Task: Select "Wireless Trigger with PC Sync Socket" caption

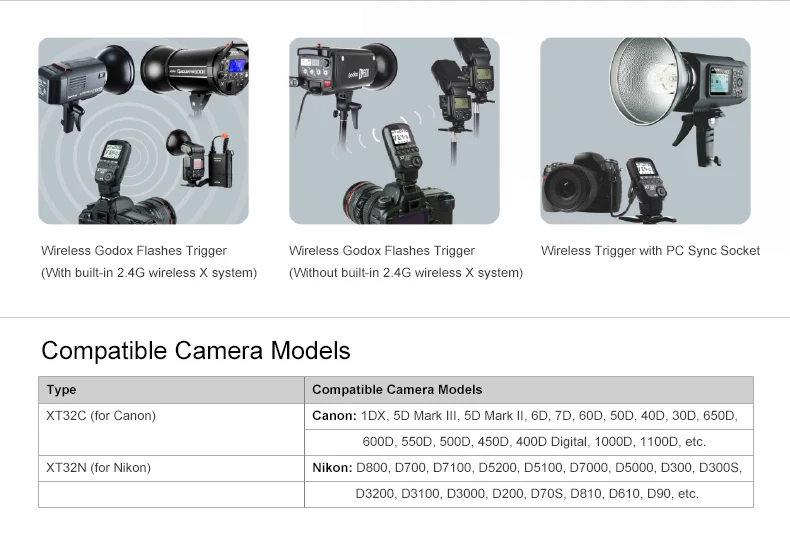Action: pos(650,251)
